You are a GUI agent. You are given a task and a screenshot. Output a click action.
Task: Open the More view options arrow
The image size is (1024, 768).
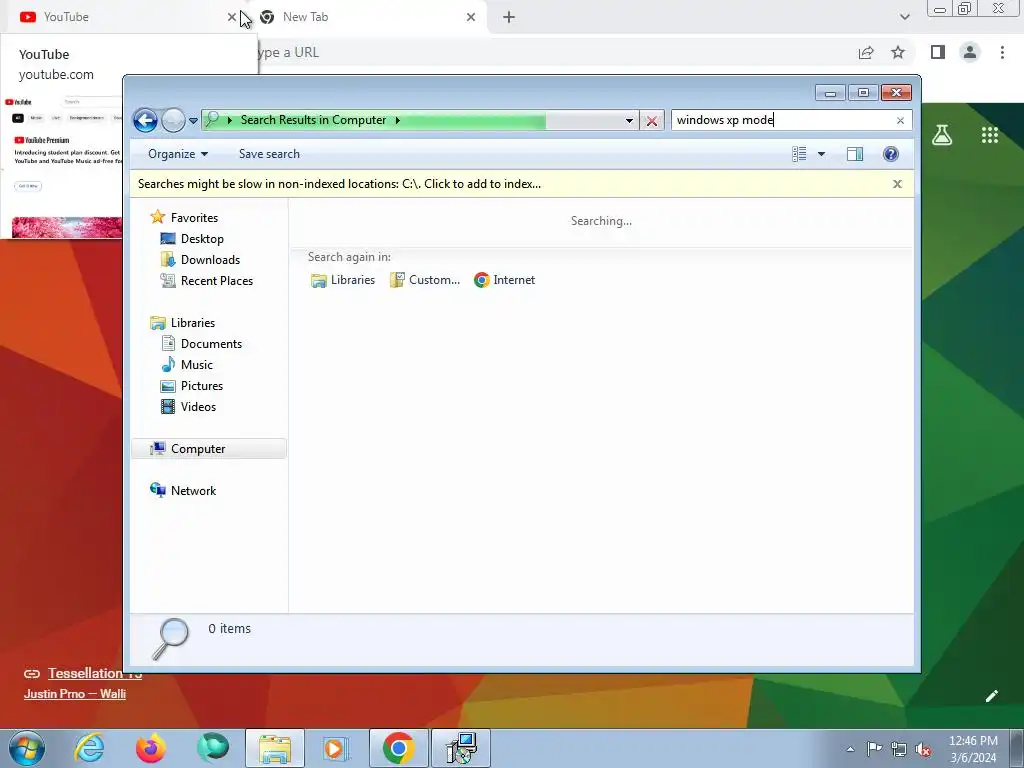click(x=821, y=154)
